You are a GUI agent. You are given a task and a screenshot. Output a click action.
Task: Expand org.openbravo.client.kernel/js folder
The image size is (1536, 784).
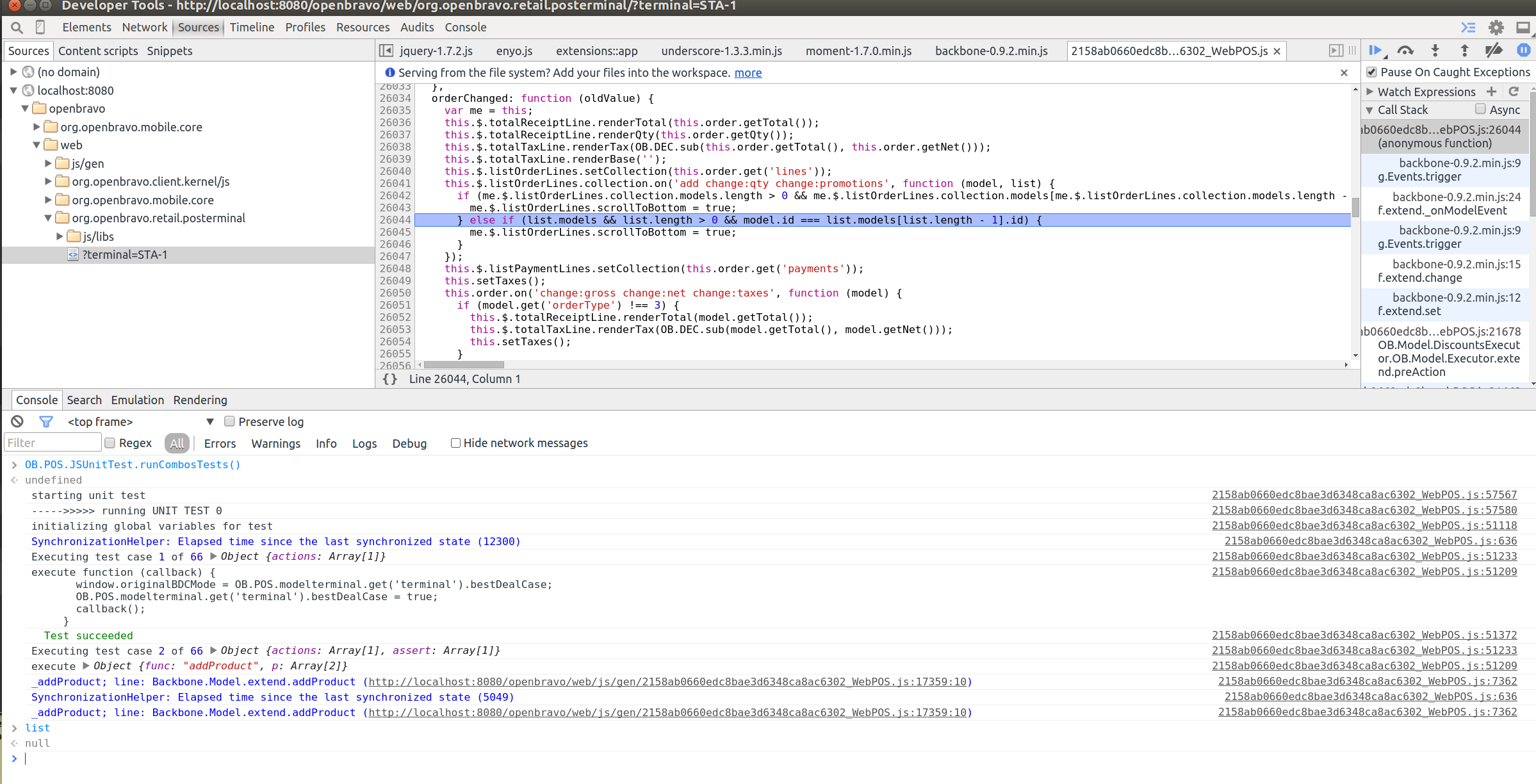tap(48, 181)
